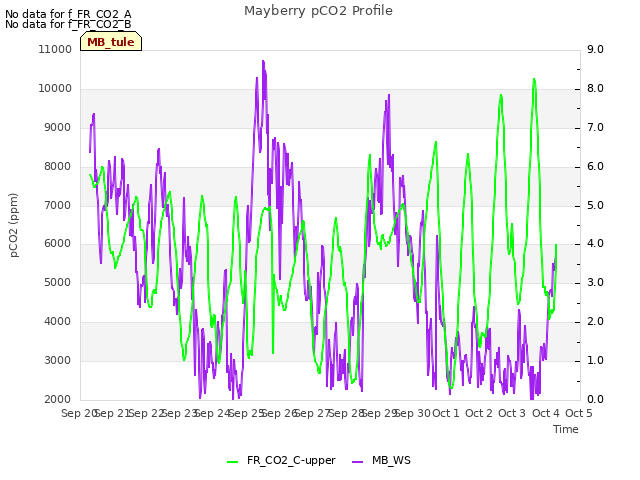The height and width of the screenshot is (480, 640).
Task: Click the green FR_CO2_C-upper legend swatch
Action: coord(233,461)
